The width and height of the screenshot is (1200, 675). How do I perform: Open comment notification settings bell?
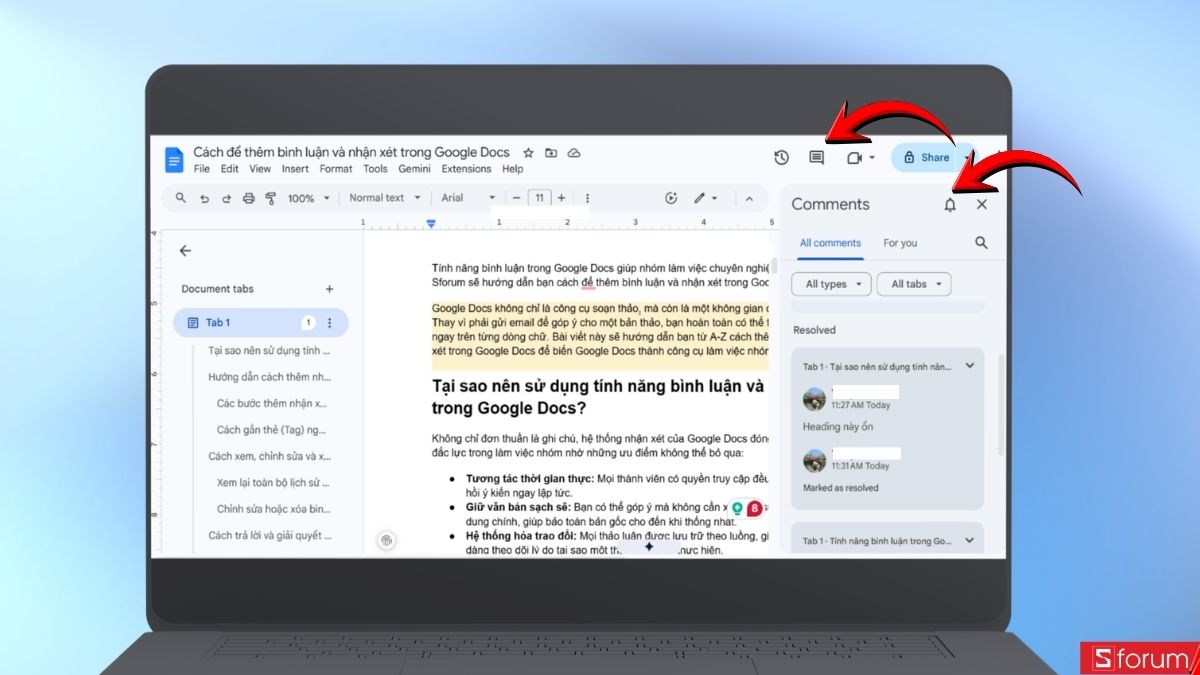pyautogui.click(x=950, y=204)
